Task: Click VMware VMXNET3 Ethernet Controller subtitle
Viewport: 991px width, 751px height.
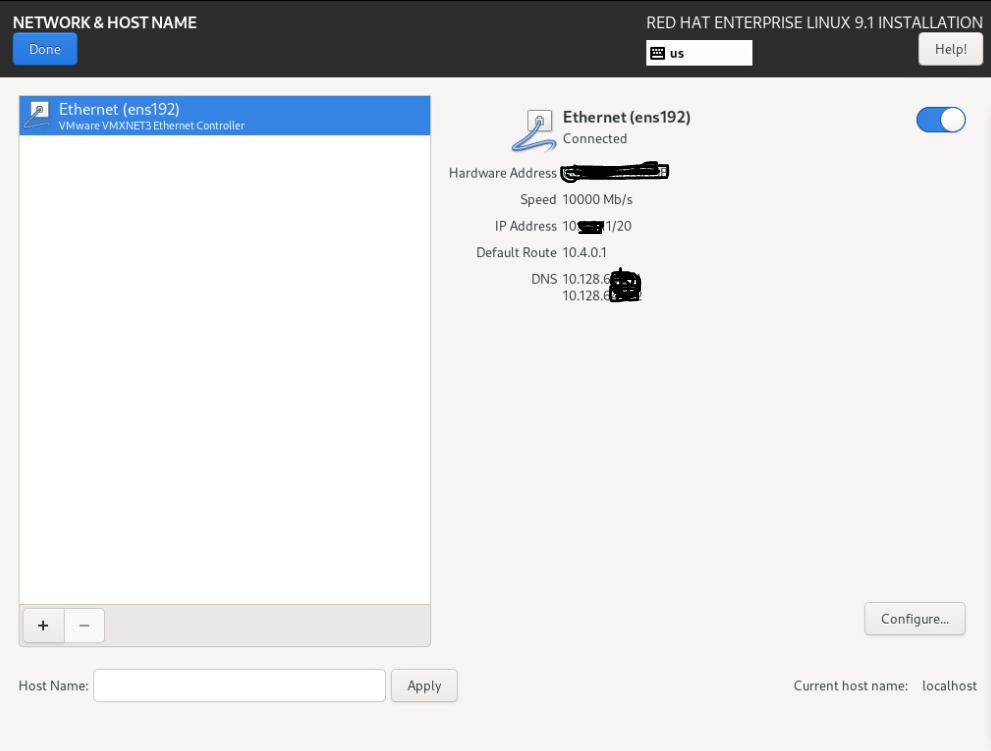Action: [151, 126]
